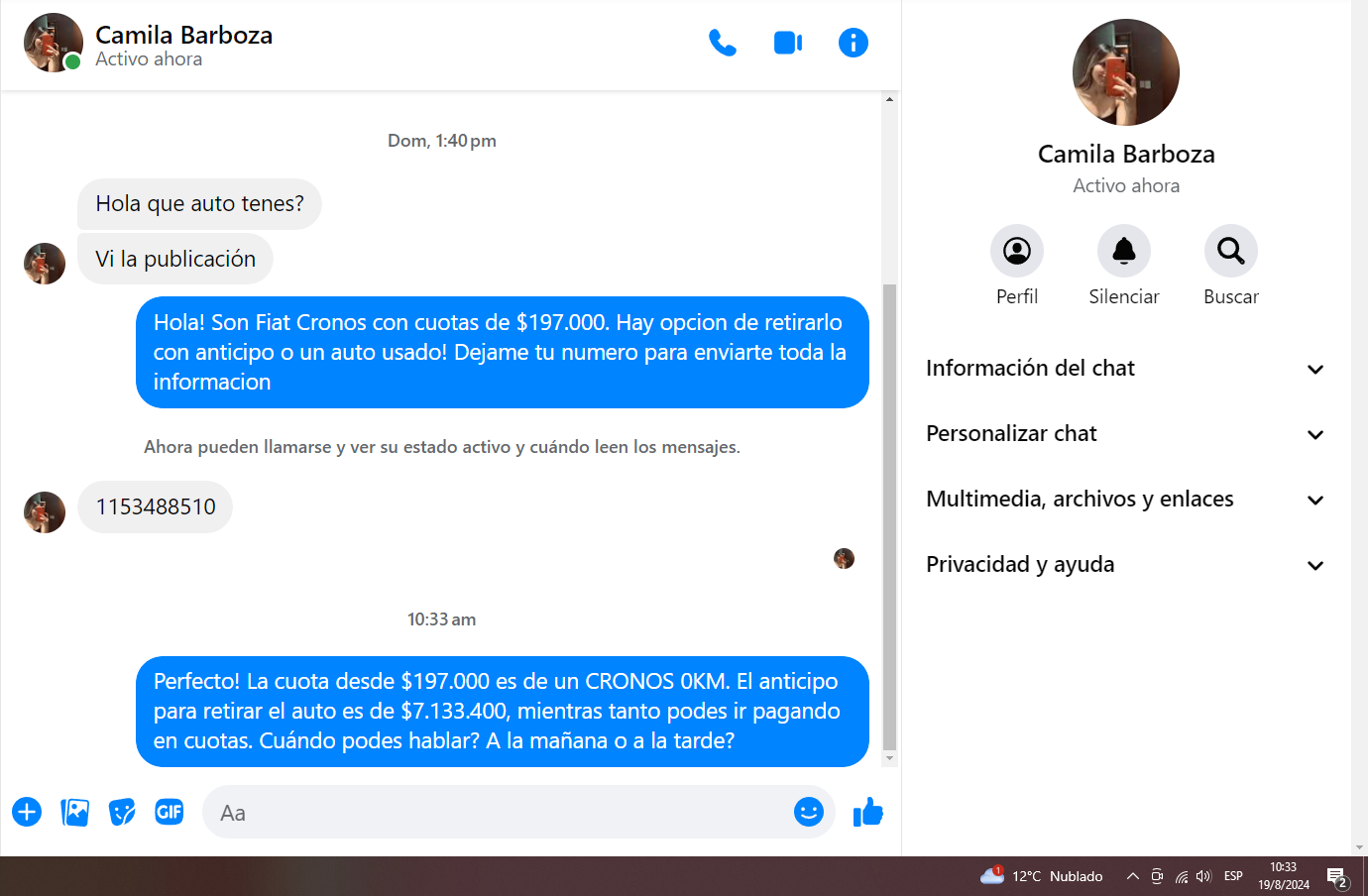
Task: Send a thumbs-up like
Action: (868, 812)
